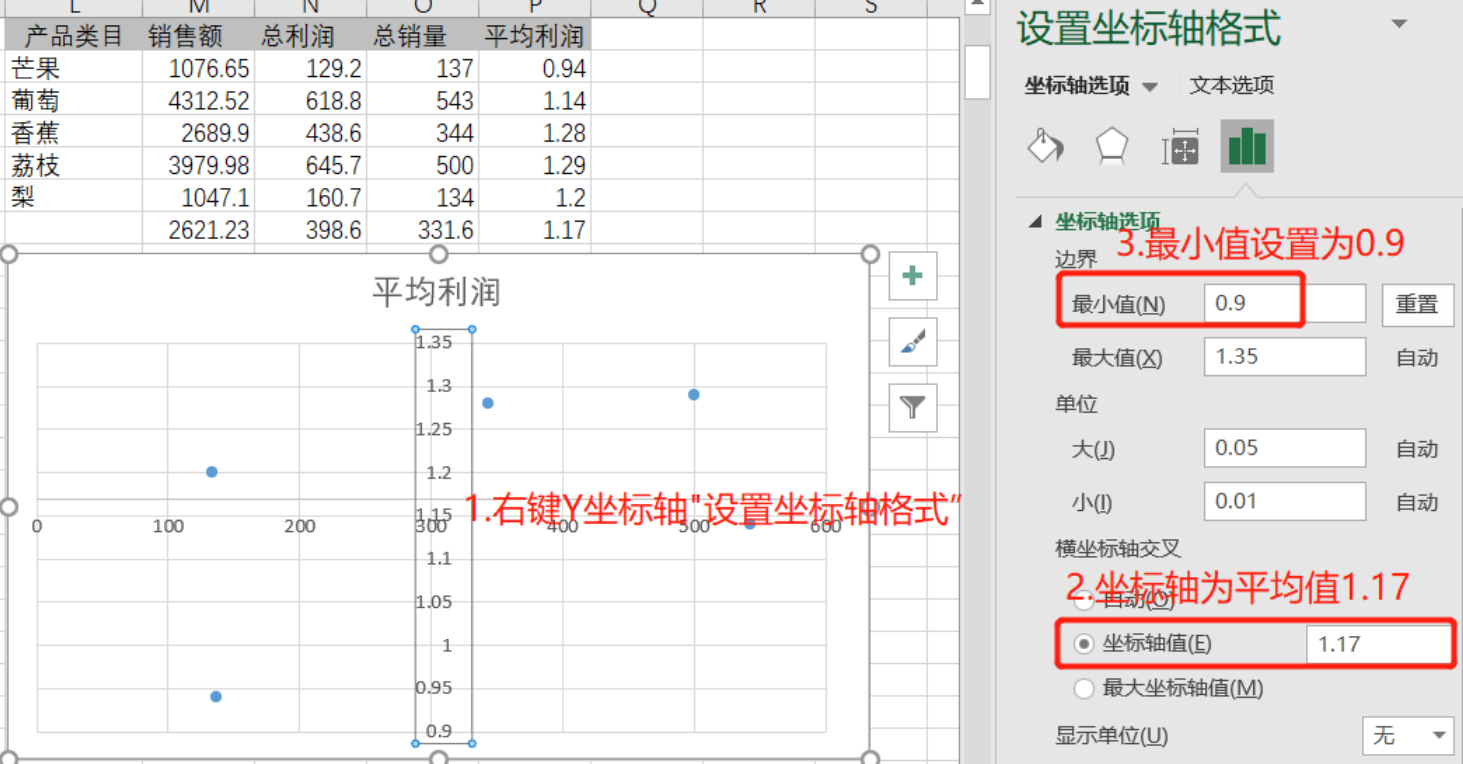Screen dimensions: 1463x764
Task: Open the 坐标轴选项 dropdown arrow
Action: 1150,87
